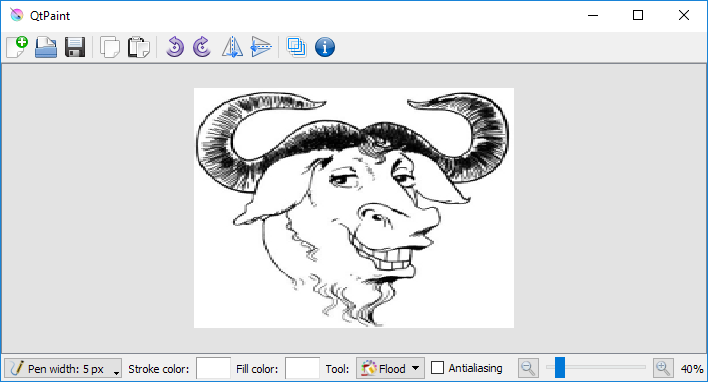Viewport: 708px width, 382px height.
Task: Paste from clipboard using the toolbar icon
Action: click(x=138, y=47)
